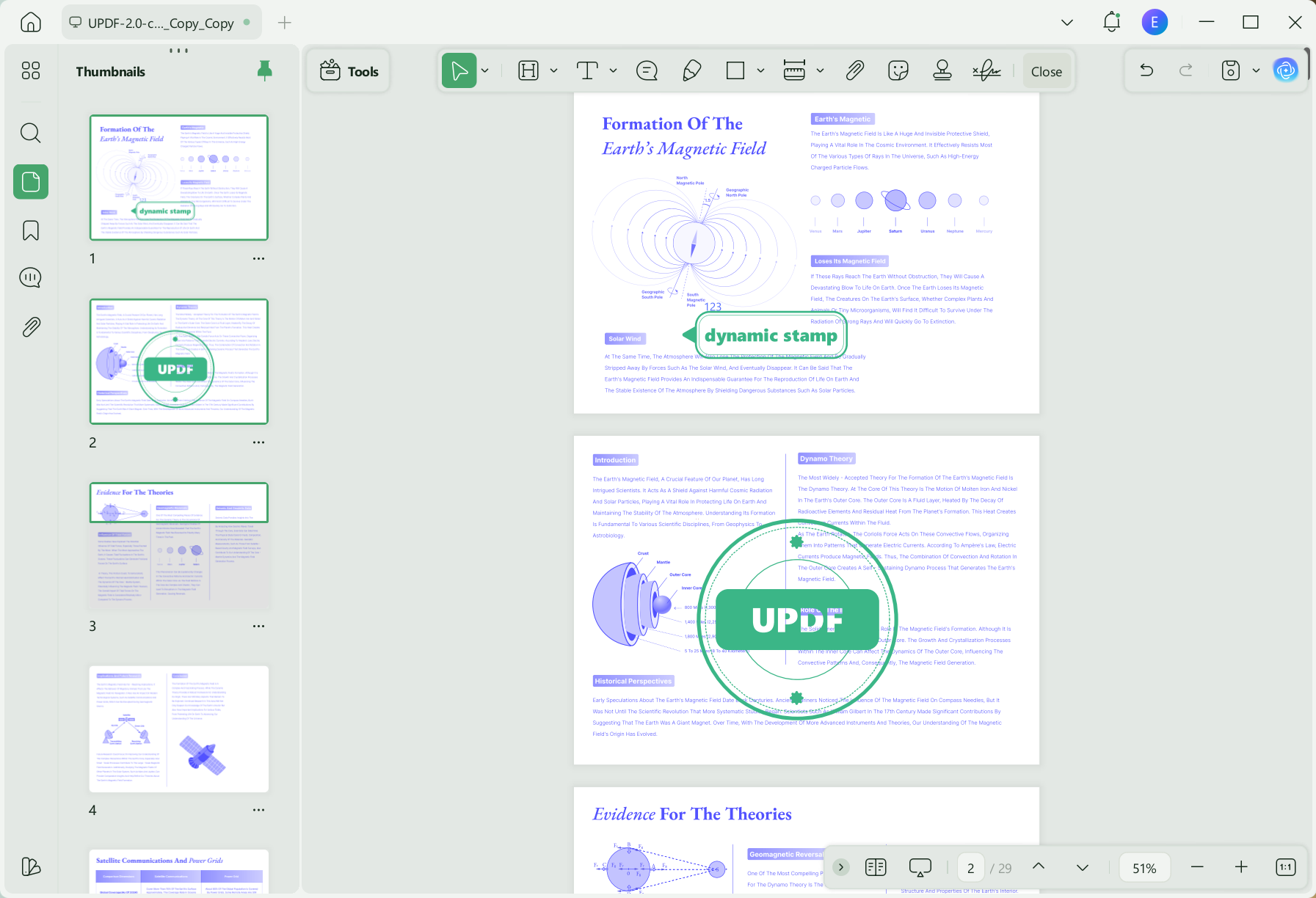This screenshot has width=1316, height=898.
Task: Click the UPDF logo icon at sidebar bottom
Action: click(x=31, y=866)
